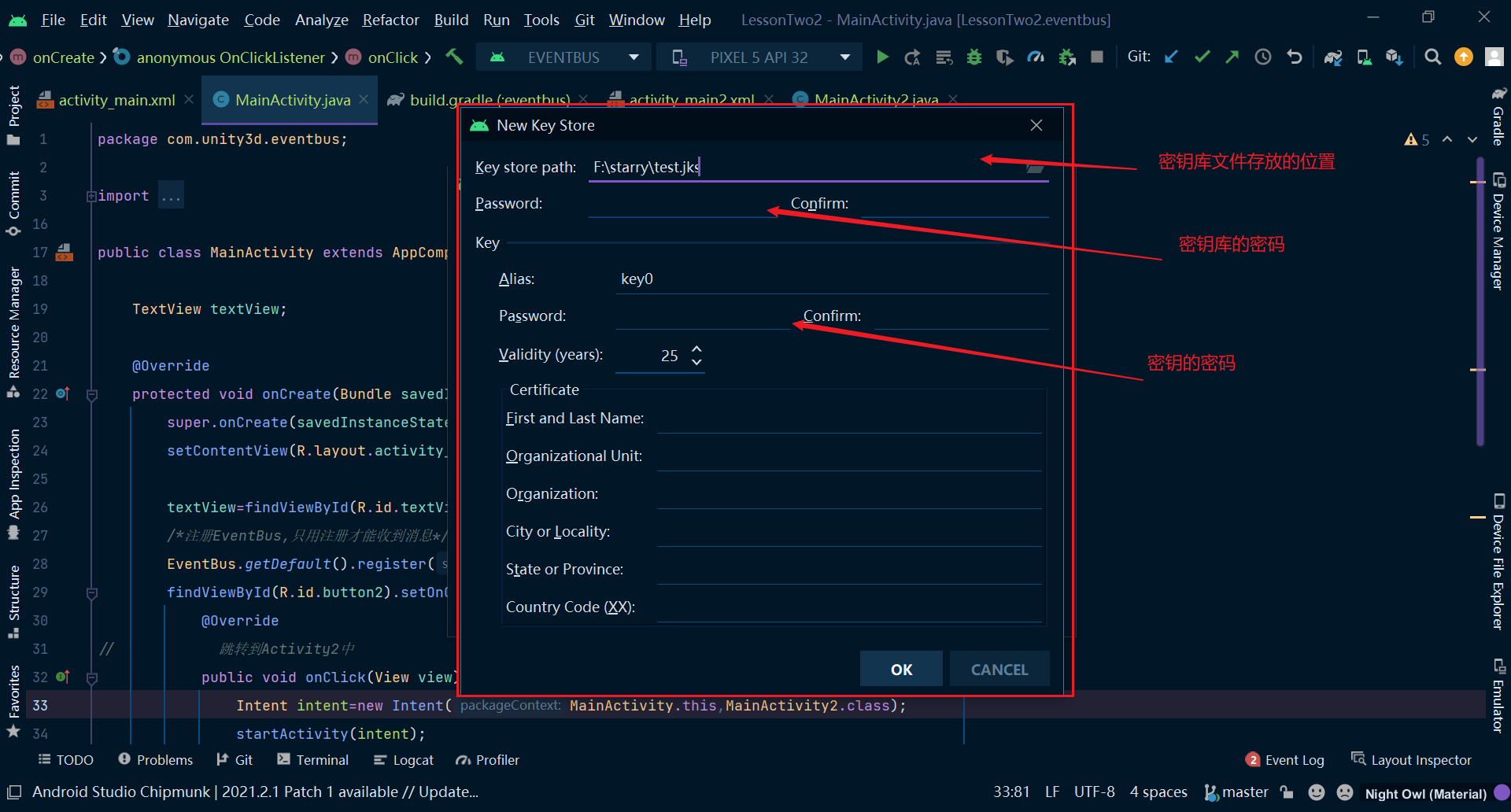1511x812 pixels.
Task: Click the orange update arrow icon
Action: (x=1464, y=57)
